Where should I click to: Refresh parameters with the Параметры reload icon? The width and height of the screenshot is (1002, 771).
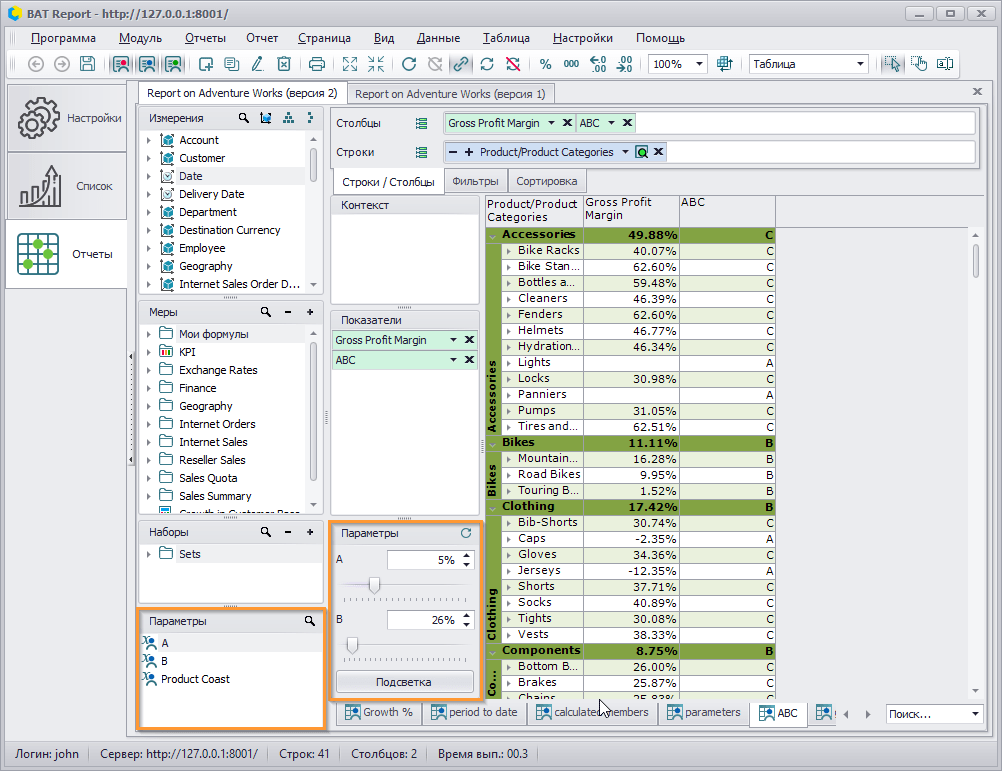(466, 533)
